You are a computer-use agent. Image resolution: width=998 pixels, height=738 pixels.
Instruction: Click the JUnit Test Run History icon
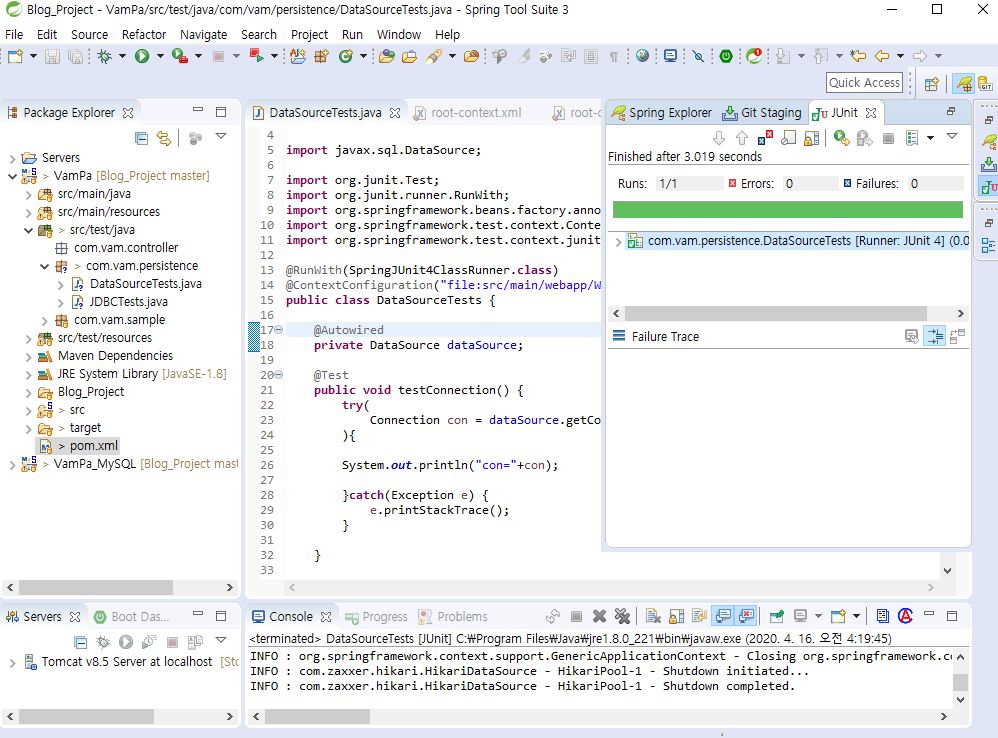(912, 138)
